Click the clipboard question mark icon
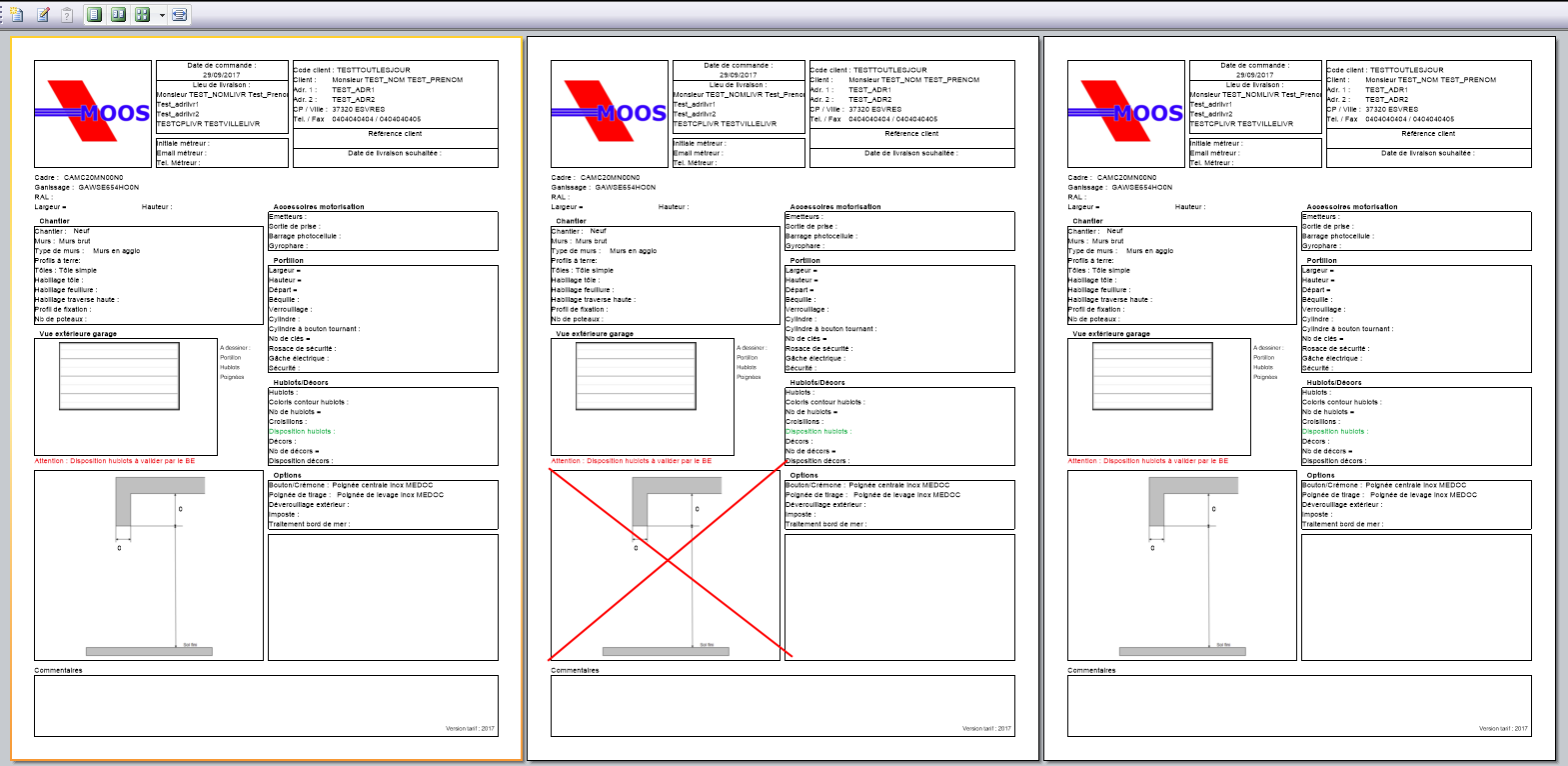The image size is (1568, 766). click(x=67, y=14)
